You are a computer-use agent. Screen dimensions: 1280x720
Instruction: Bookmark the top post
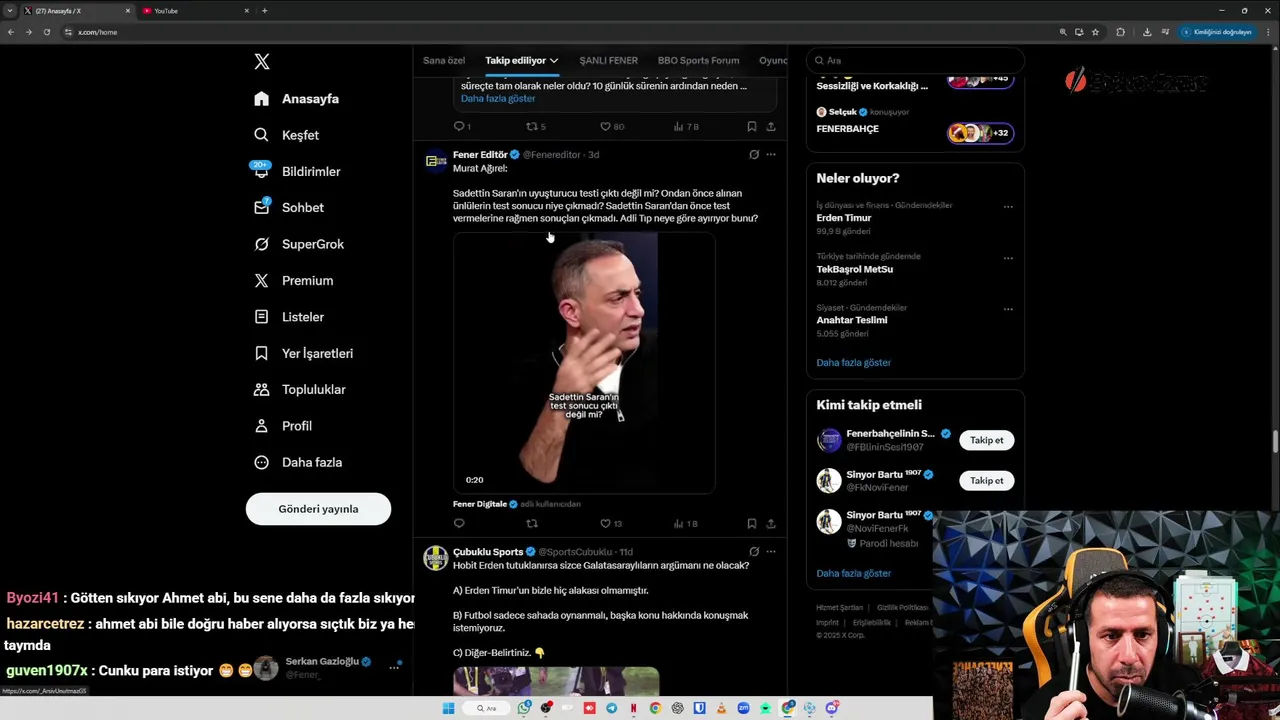751,127
